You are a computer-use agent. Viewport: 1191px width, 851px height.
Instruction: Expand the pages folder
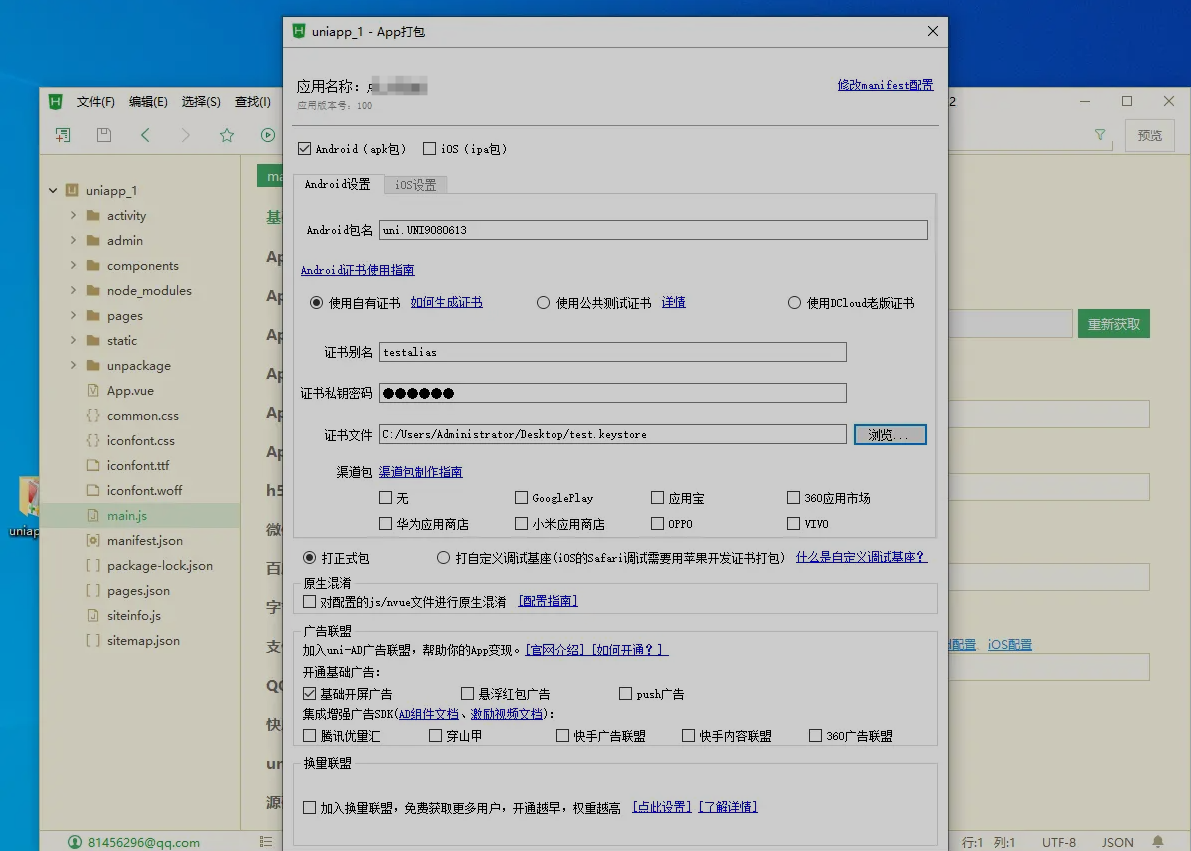[x=74, y=315]
